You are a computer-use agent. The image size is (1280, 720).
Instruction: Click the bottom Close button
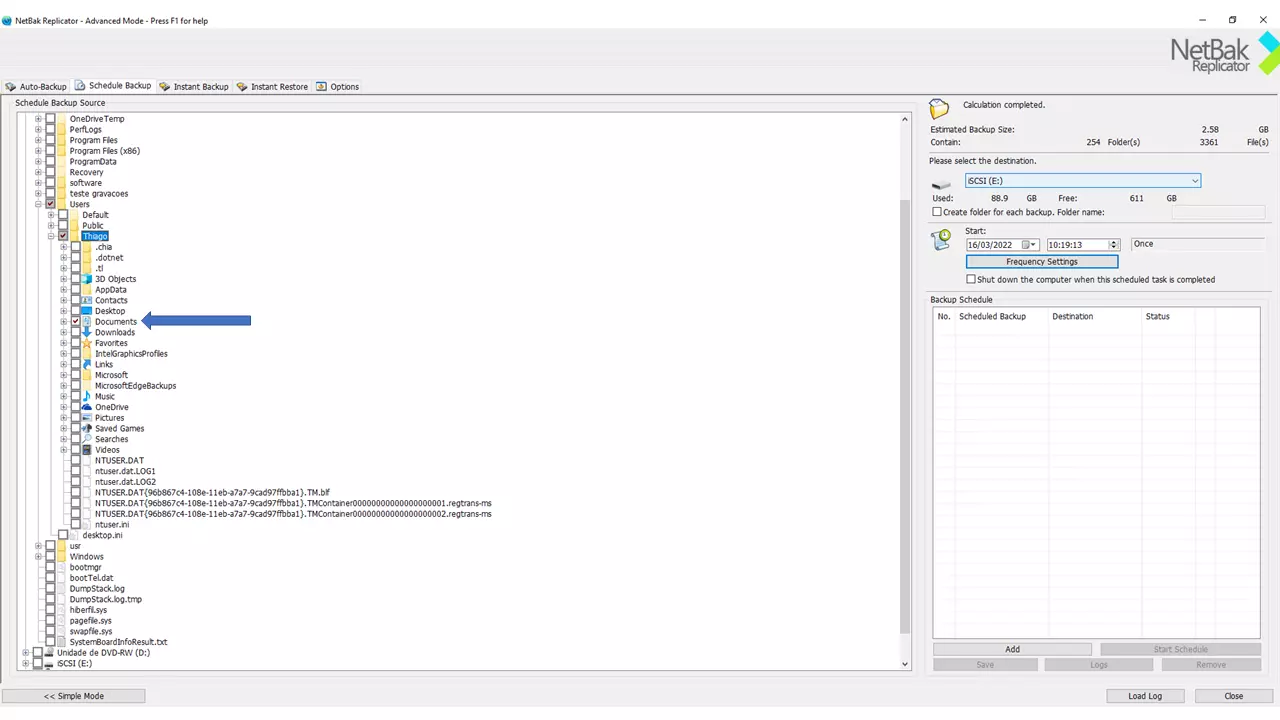1233,696
